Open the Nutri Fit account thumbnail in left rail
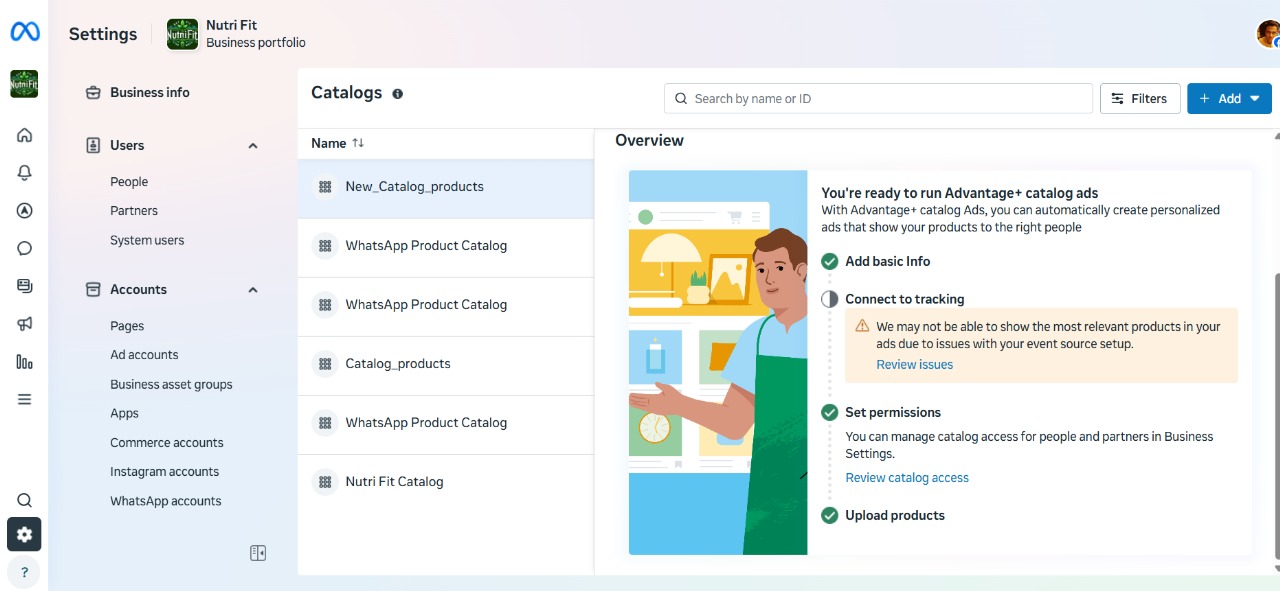This screenshot has height=591, width=1280. (24, 84)
